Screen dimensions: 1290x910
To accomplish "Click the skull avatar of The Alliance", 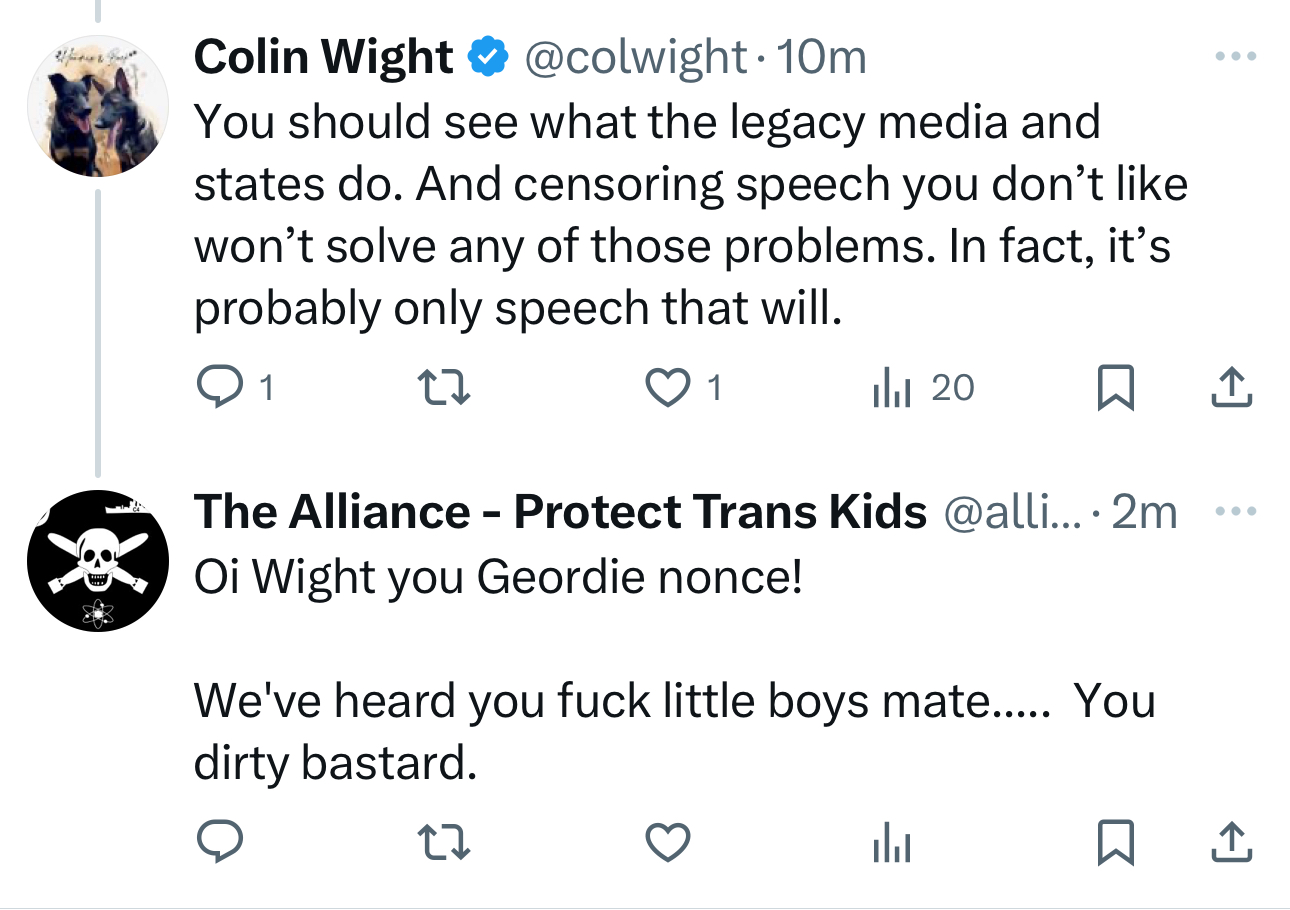I will (x=96, y=561).
